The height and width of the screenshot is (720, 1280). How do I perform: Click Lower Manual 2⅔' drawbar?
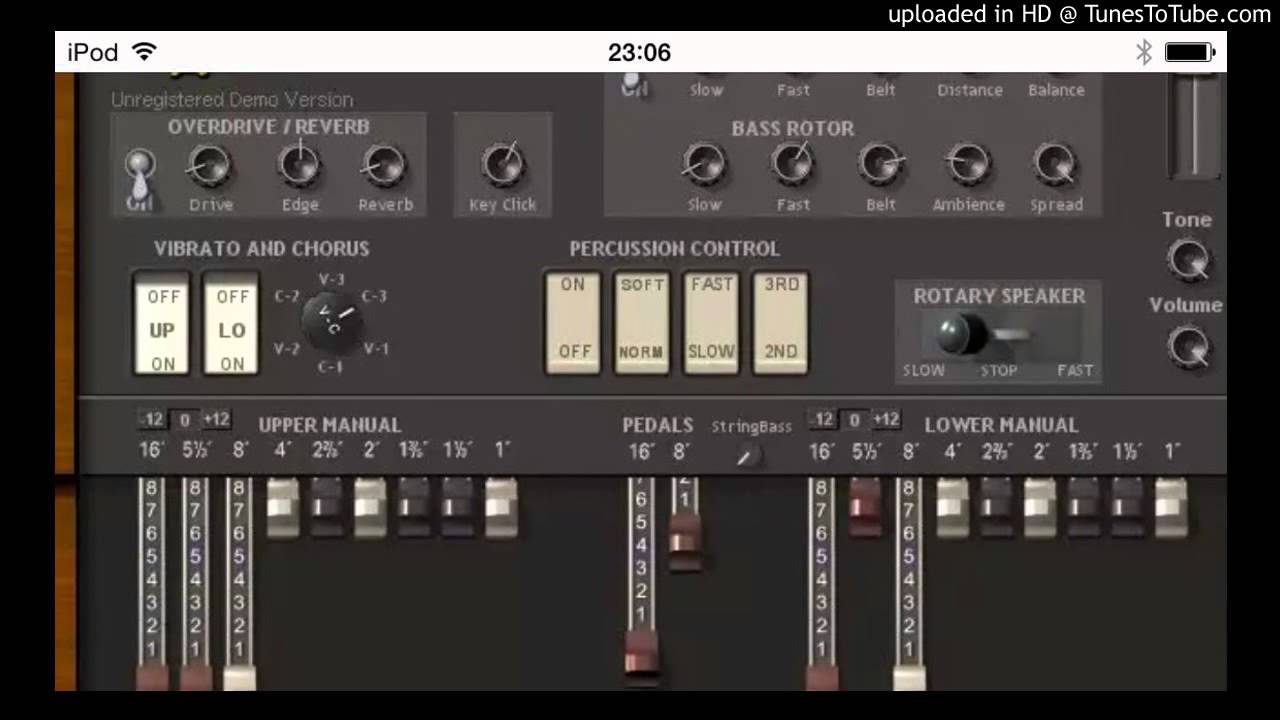pyautogui.click(x=996, y=507)
